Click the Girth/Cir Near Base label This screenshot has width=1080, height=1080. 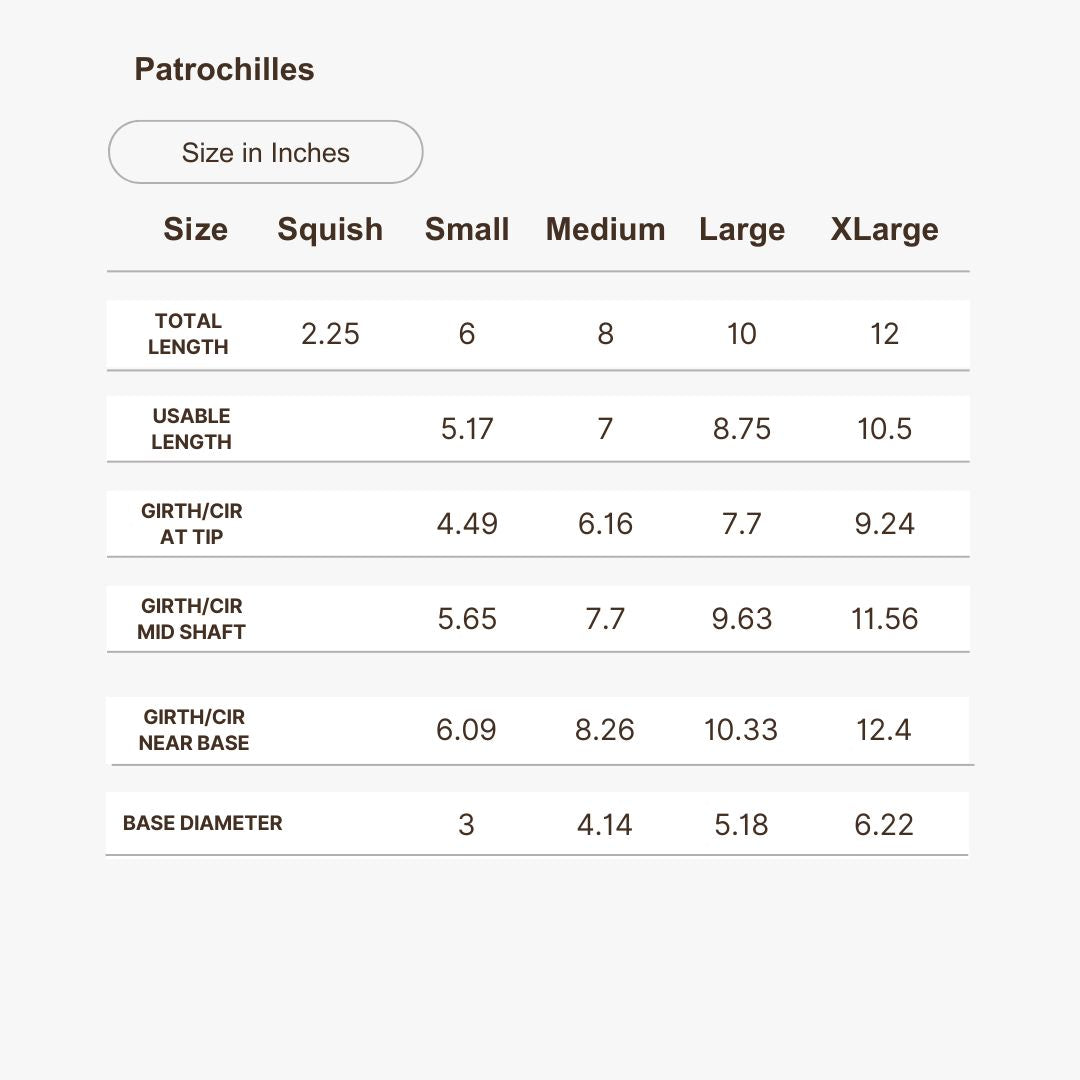click(194, 729)
